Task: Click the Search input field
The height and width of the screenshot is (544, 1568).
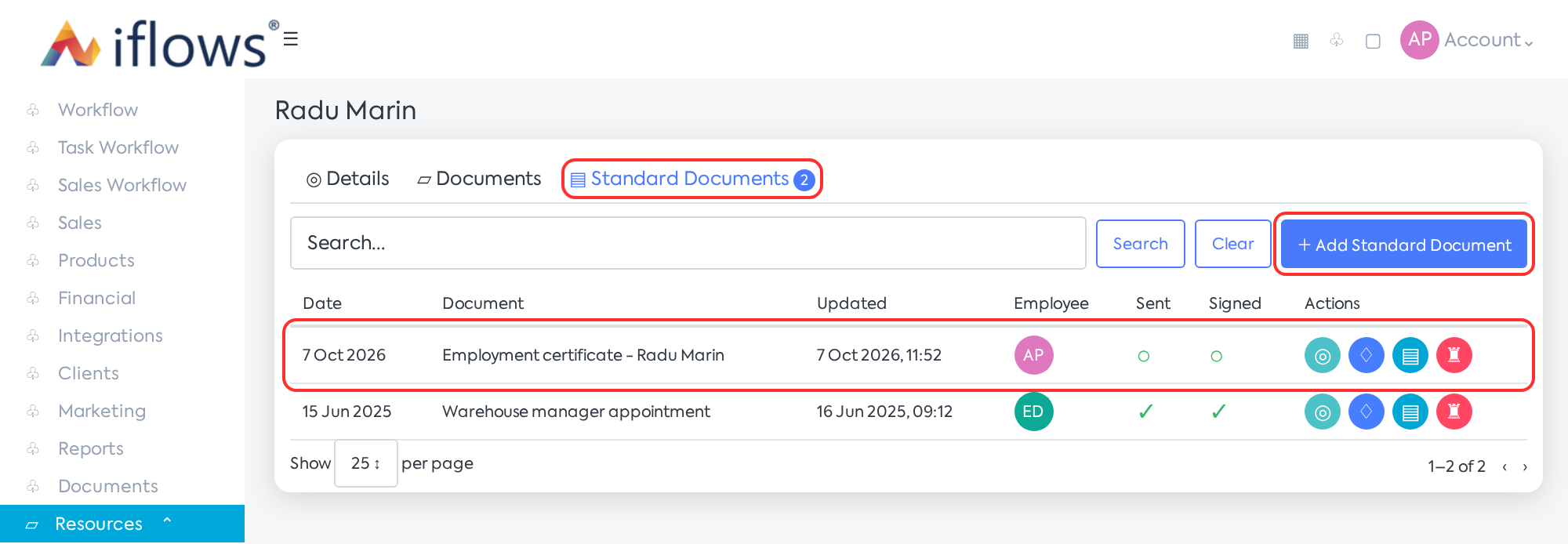Action: coord(688,243)
